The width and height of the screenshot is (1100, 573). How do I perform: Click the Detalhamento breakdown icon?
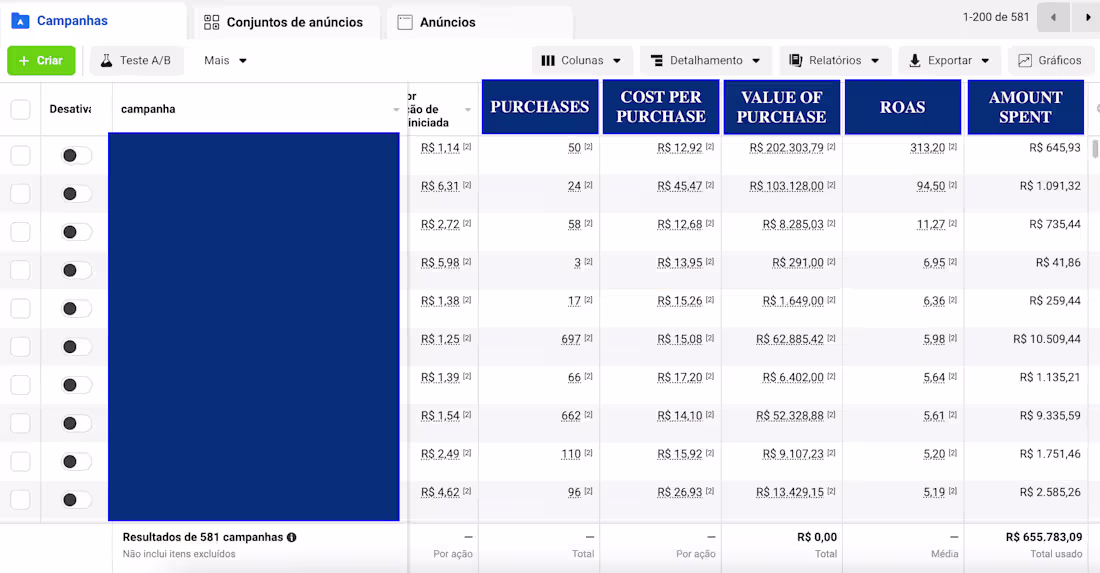click(x=657, y=61)
